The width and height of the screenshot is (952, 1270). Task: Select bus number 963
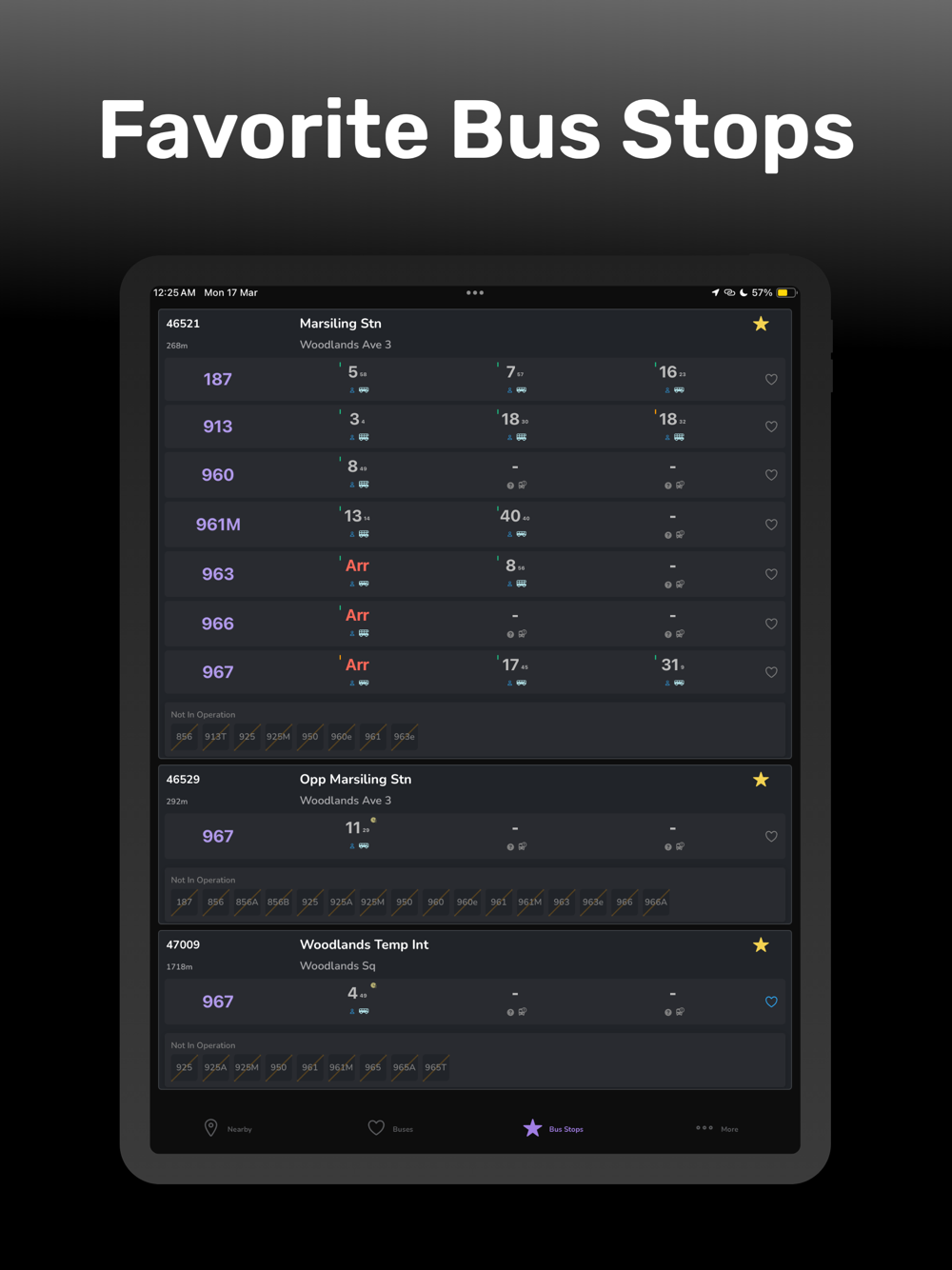point(218,574)
